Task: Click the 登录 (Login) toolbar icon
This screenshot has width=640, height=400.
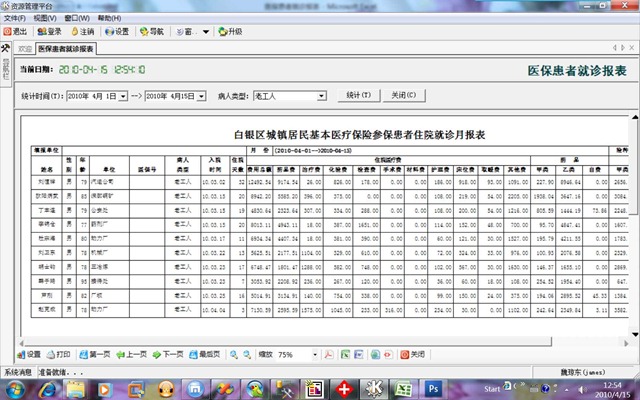Action: [x=48, y=31]
